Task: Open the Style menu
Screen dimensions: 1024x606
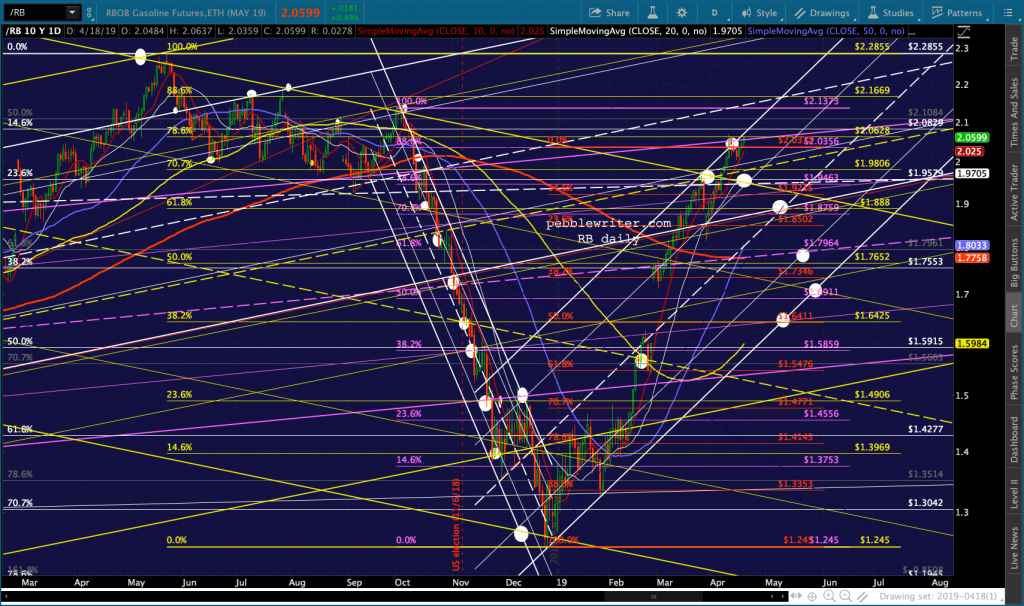Action: (x=760, y=12)
